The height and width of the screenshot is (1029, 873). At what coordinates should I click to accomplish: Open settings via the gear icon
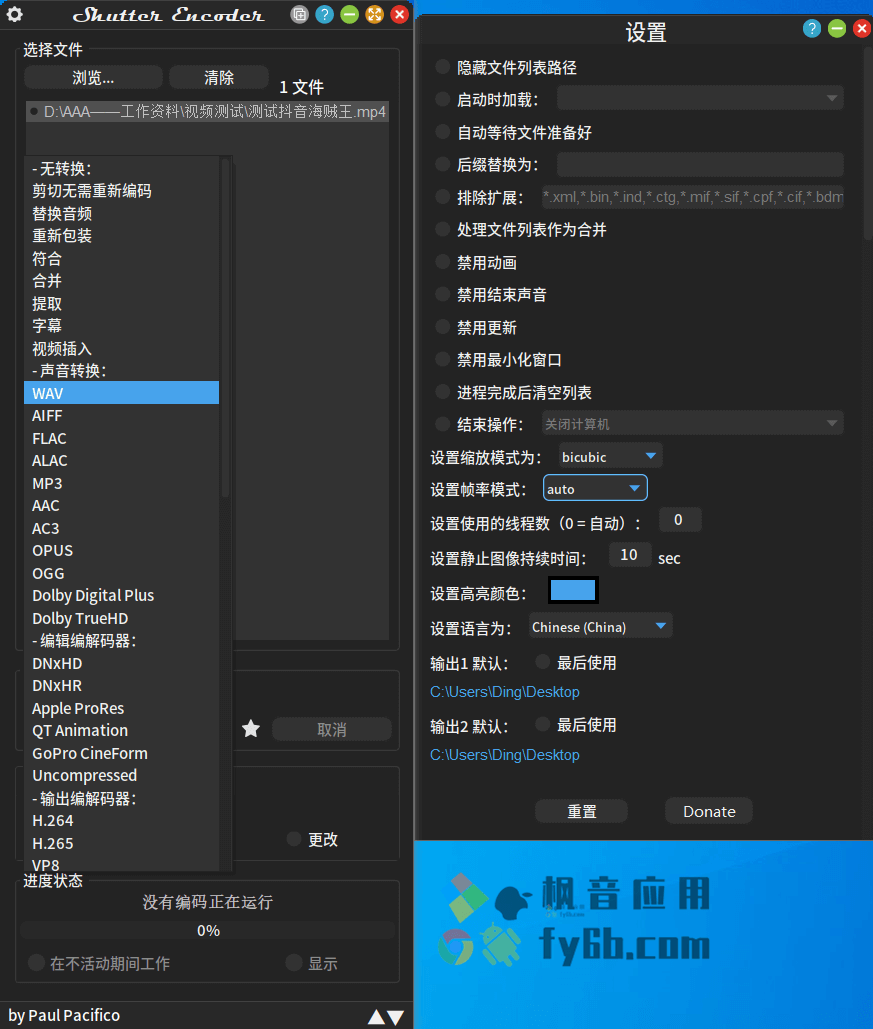coord(14,14)
